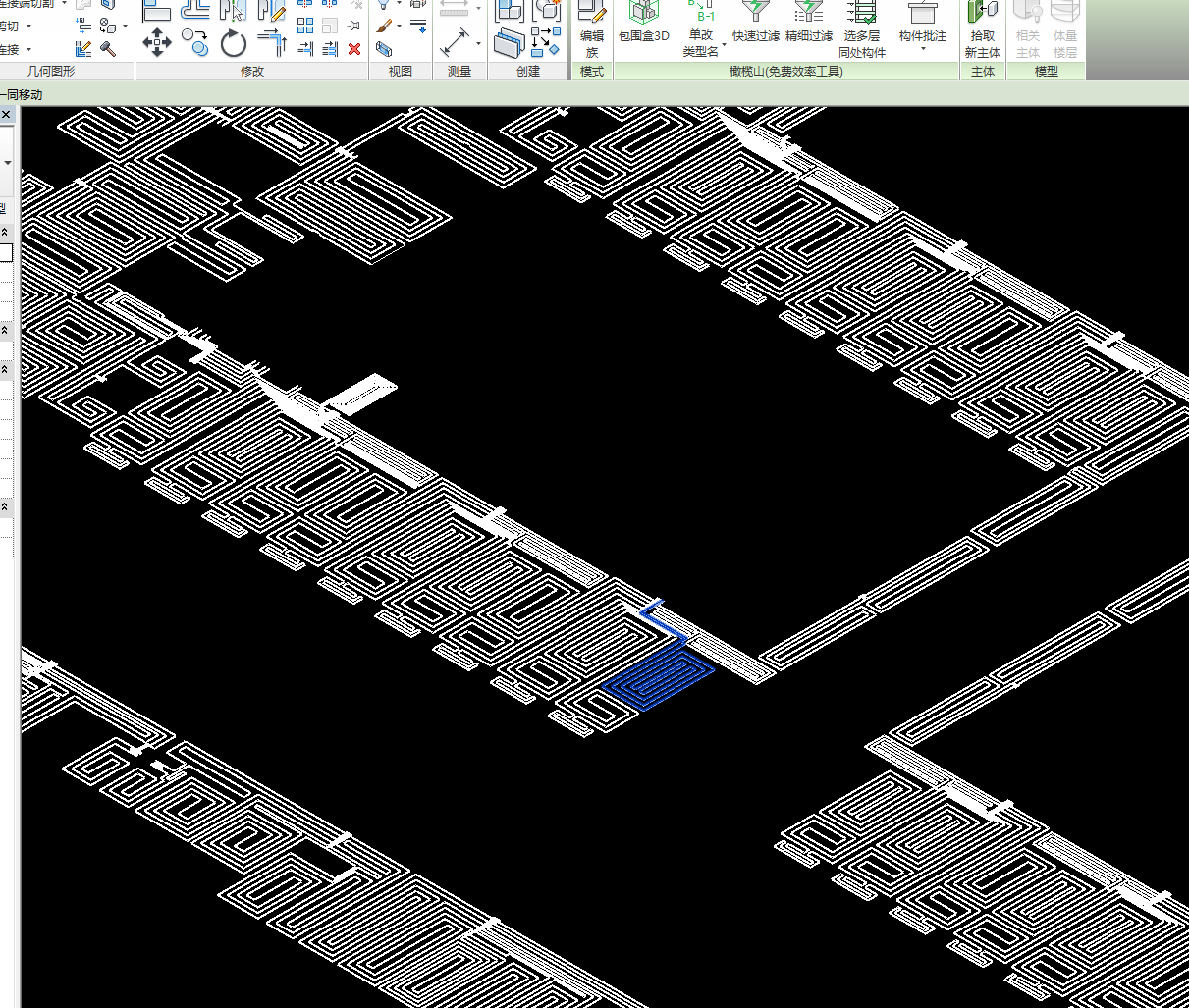The image size is (1189, 1008).
Task: Click the Measure Between Two References tool
Action: coord(455,42)
